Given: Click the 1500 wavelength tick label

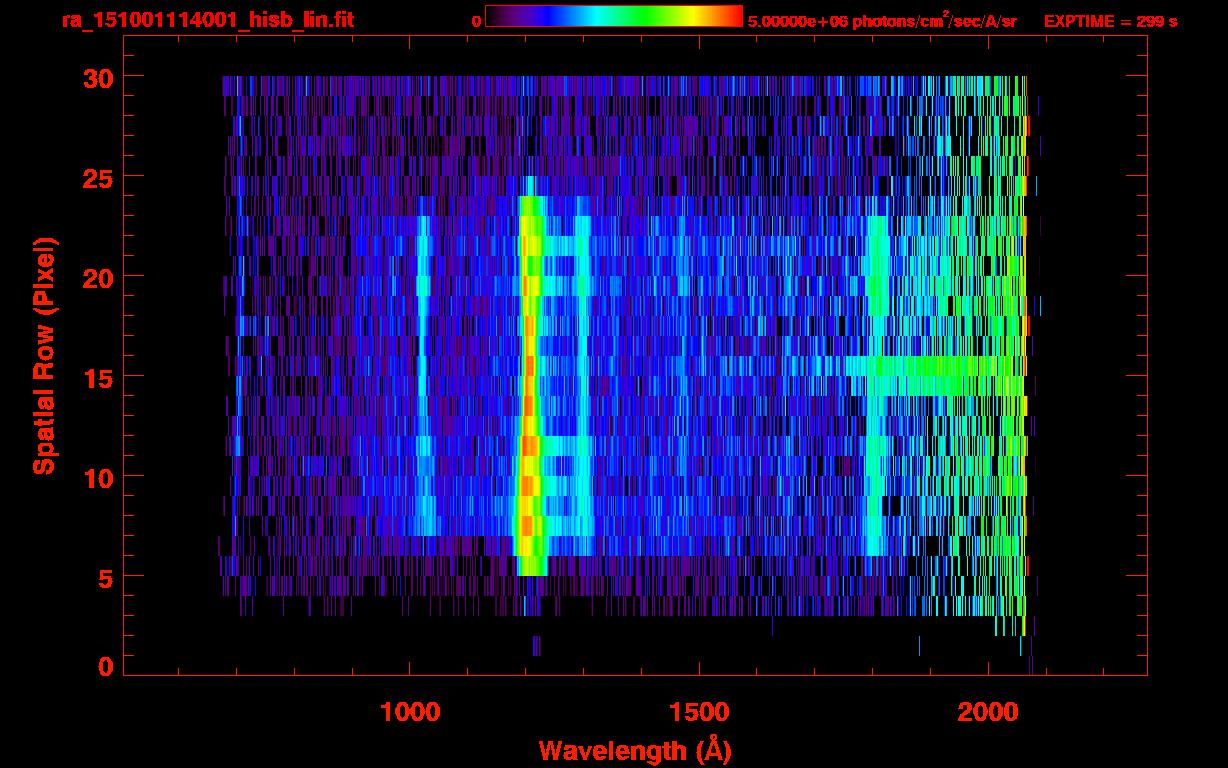Looking at the screenshot, I should [699, 711].
